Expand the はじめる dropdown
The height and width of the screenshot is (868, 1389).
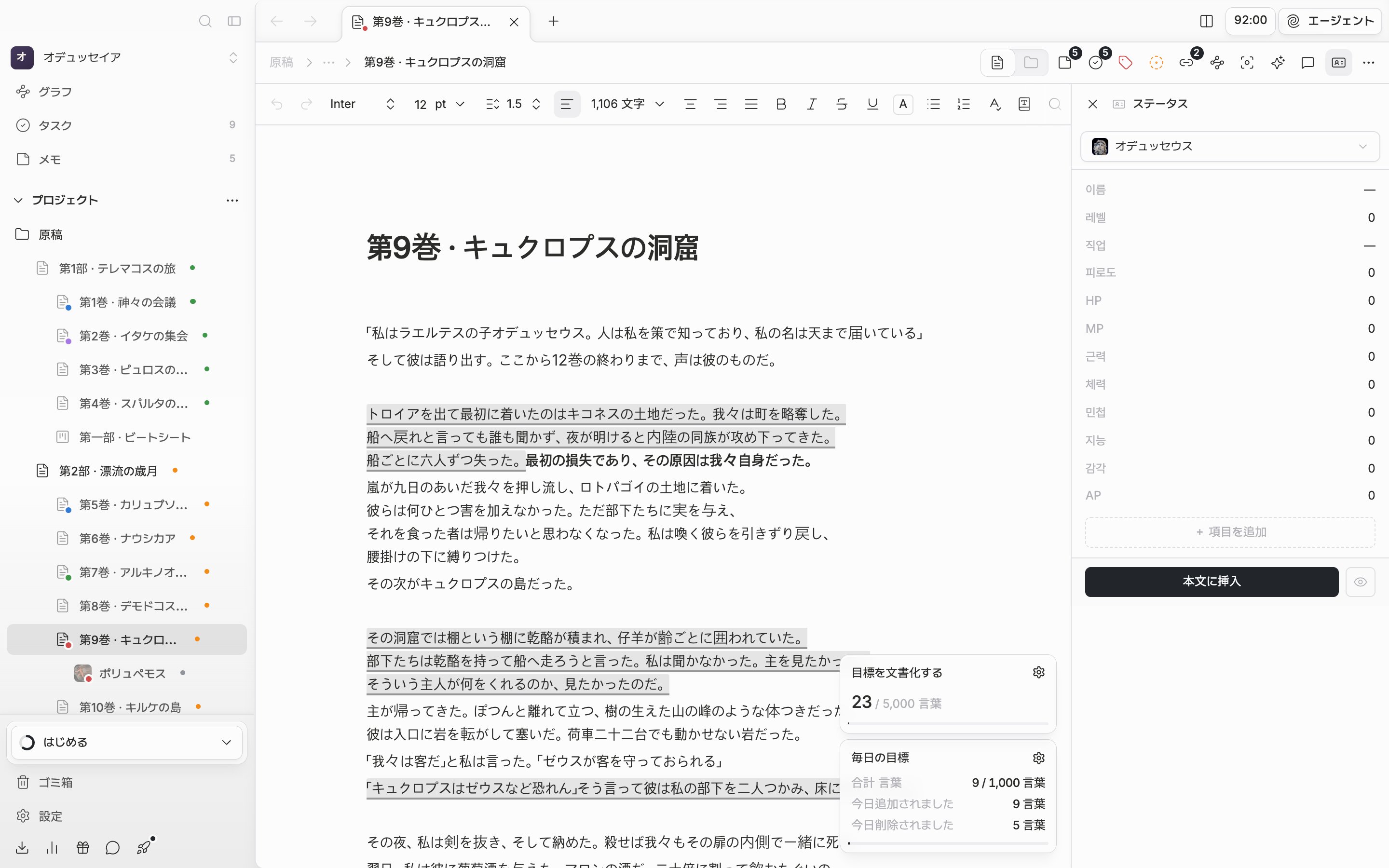(126, 742)
